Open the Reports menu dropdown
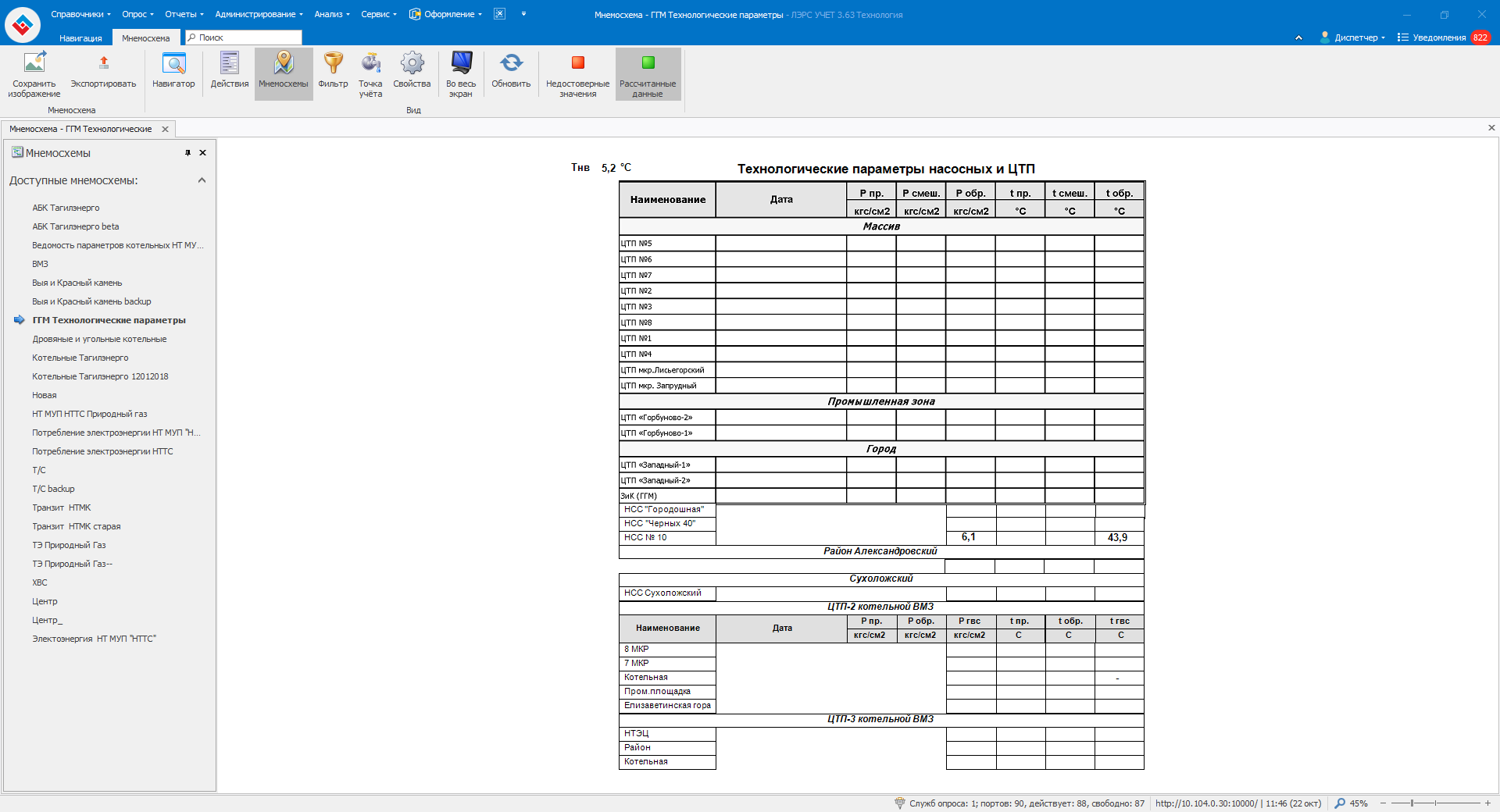The width and height of the screenshot is (1500, 812). [x=184, y=14]
